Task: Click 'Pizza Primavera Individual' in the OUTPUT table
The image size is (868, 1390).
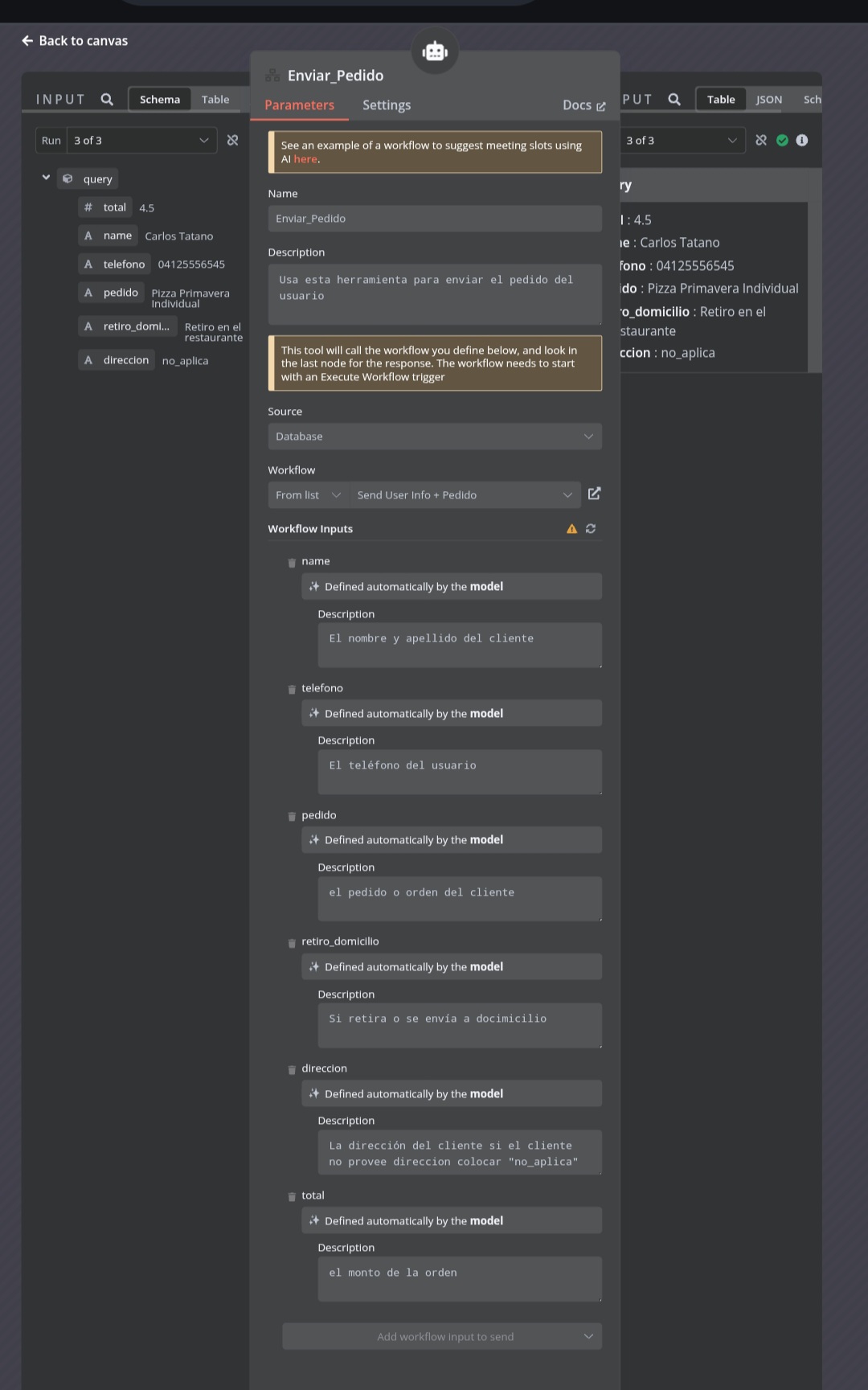Action: click(723, 289)
